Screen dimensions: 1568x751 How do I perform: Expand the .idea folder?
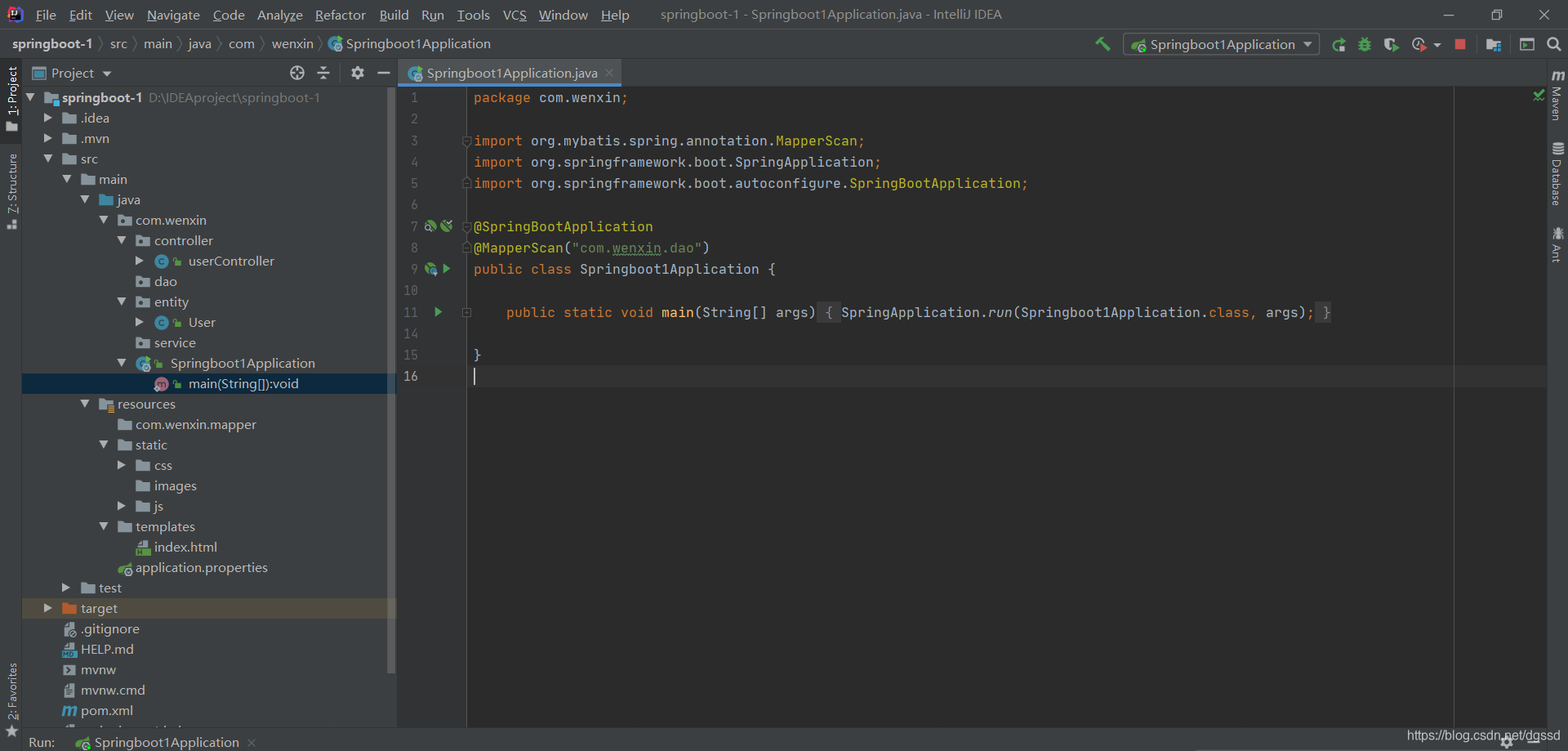(x=48, y=118)
